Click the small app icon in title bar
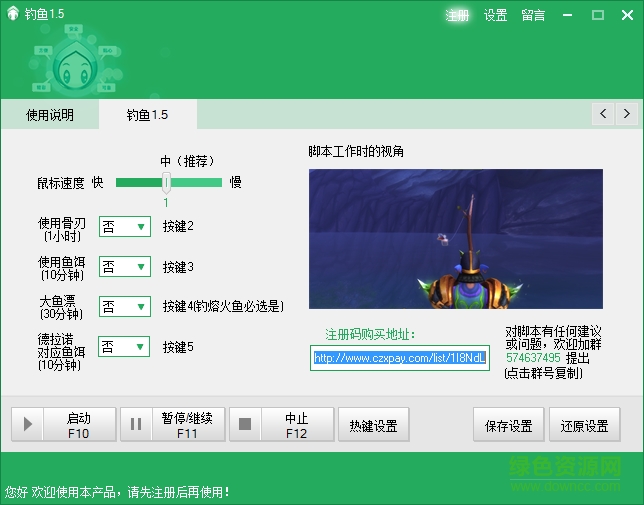 12,15
